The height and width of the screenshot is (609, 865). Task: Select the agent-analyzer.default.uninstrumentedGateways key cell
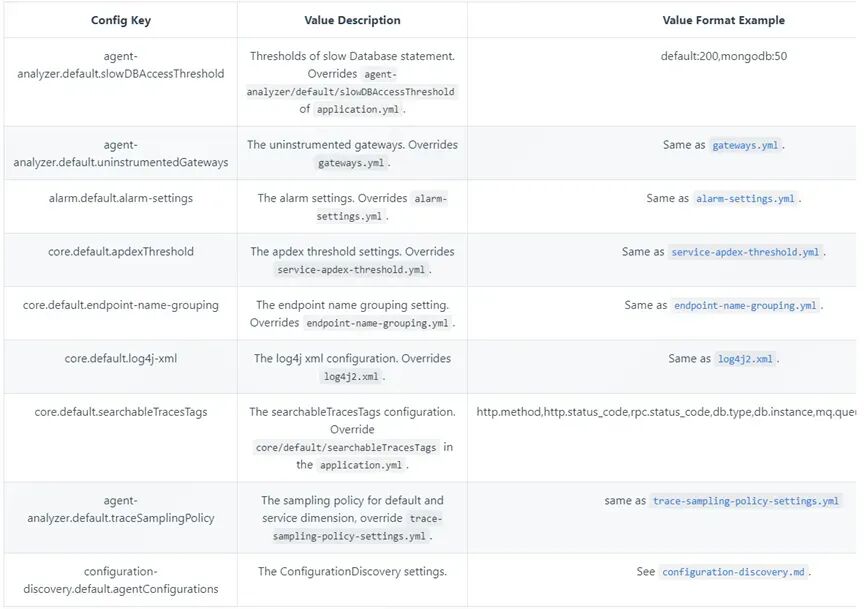click(x=121, y=153)
